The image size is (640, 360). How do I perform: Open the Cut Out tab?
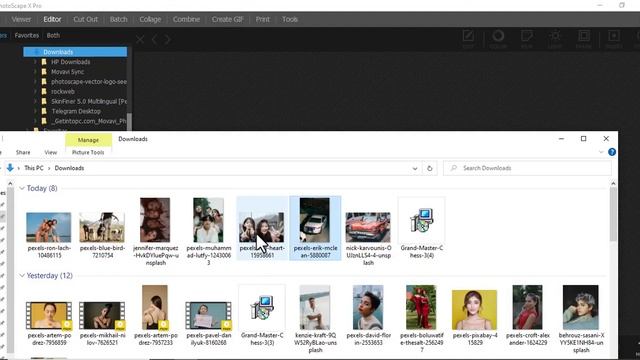[85, 19]
